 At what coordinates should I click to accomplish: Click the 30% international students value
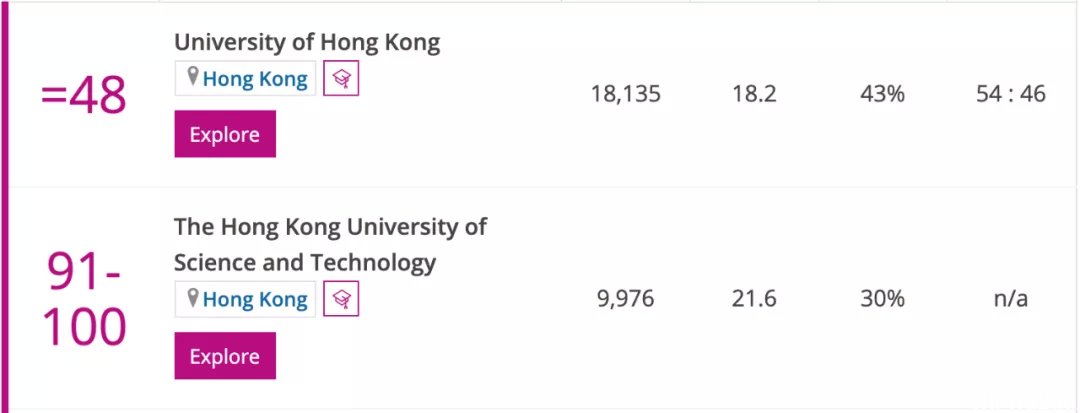coord(882,299)
